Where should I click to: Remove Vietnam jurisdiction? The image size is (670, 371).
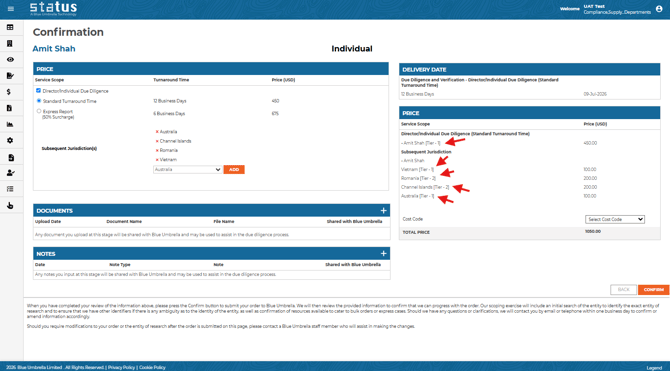157,159
